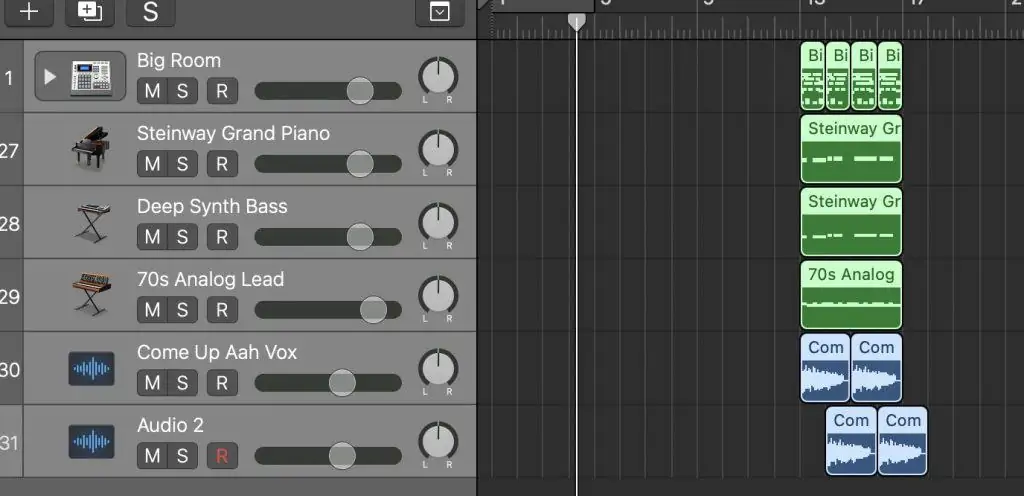Select the region on Deep Synth Bass track
The width and height of the screenshot is (1024, 496).
point(852,223)
